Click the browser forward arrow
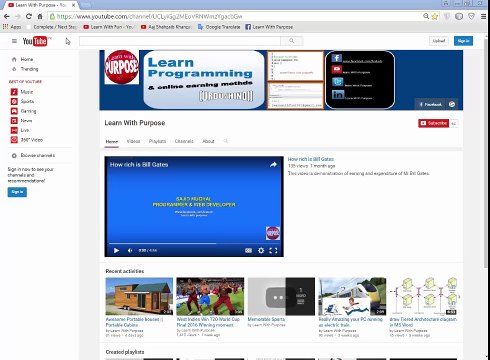The height and width of the screenshot is (360, 490). pos(17,16)
